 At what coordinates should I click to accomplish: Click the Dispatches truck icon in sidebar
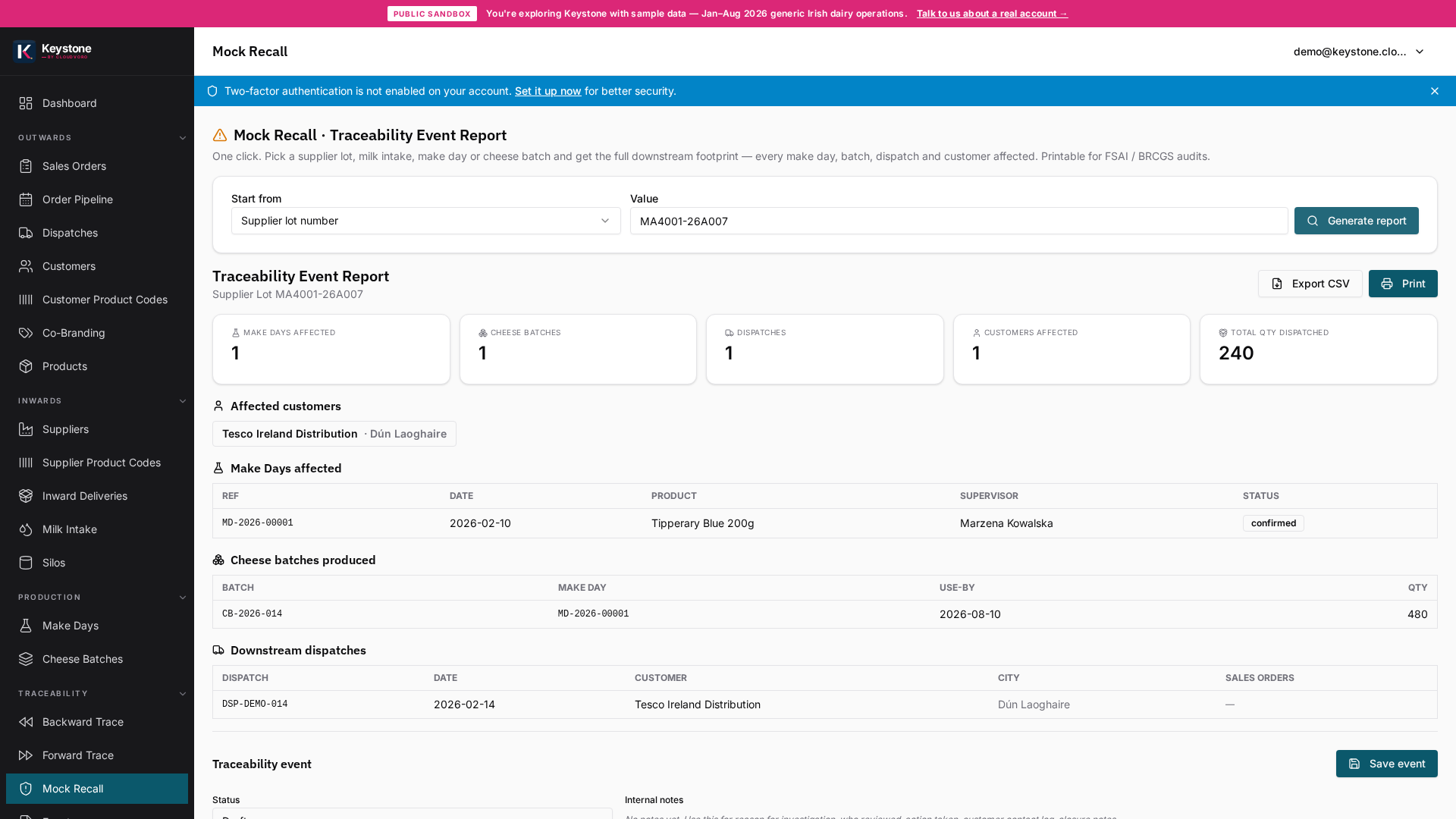[26, 233]
